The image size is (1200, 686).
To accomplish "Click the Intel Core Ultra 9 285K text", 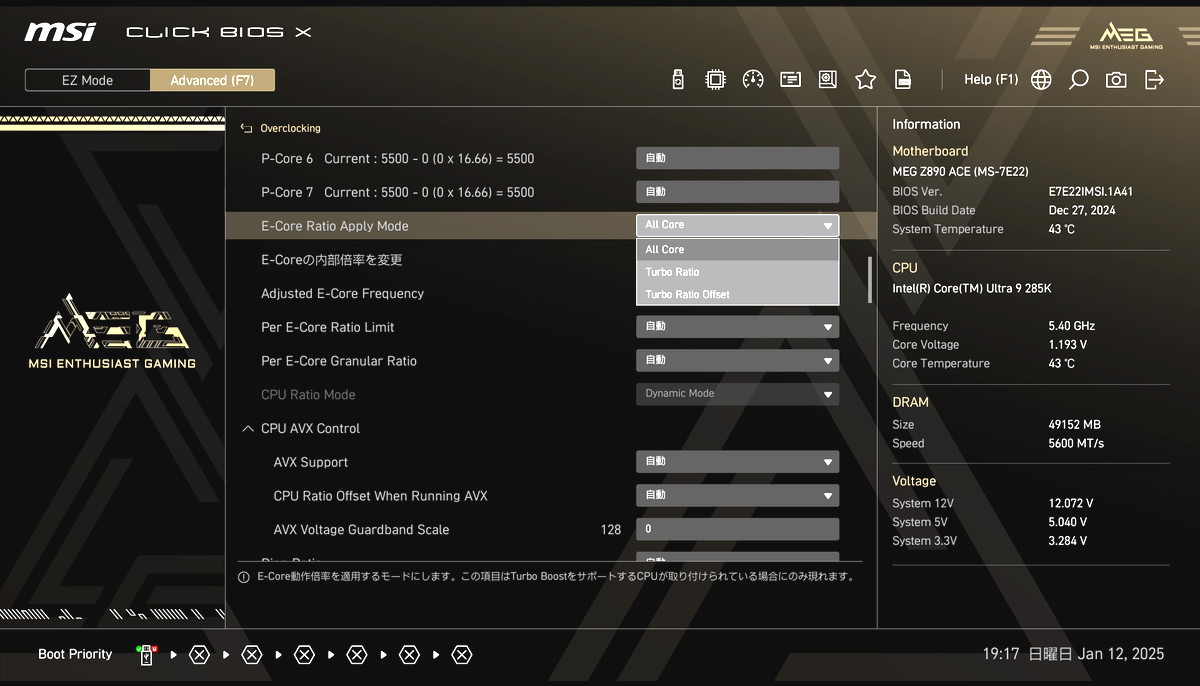I will (x=972, y=289).
